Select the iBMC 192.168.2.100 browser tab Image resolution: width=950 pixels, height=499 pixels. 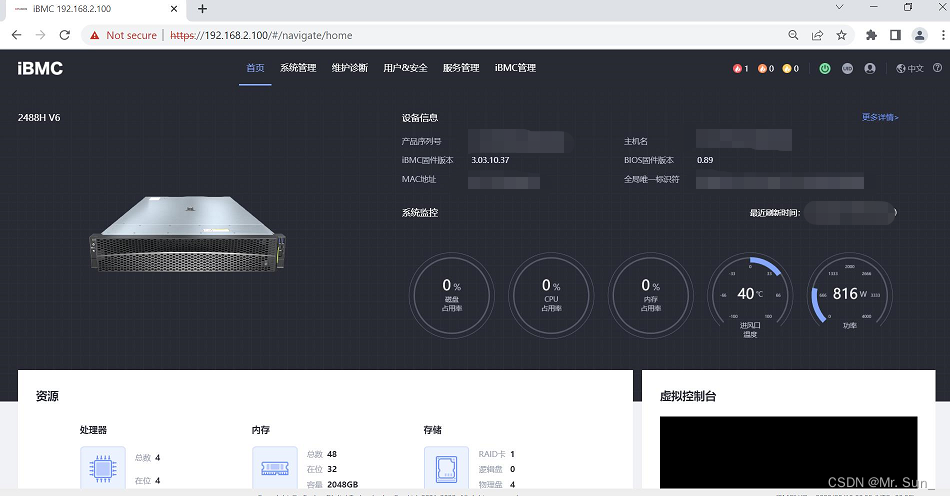[x=94, y=9]
